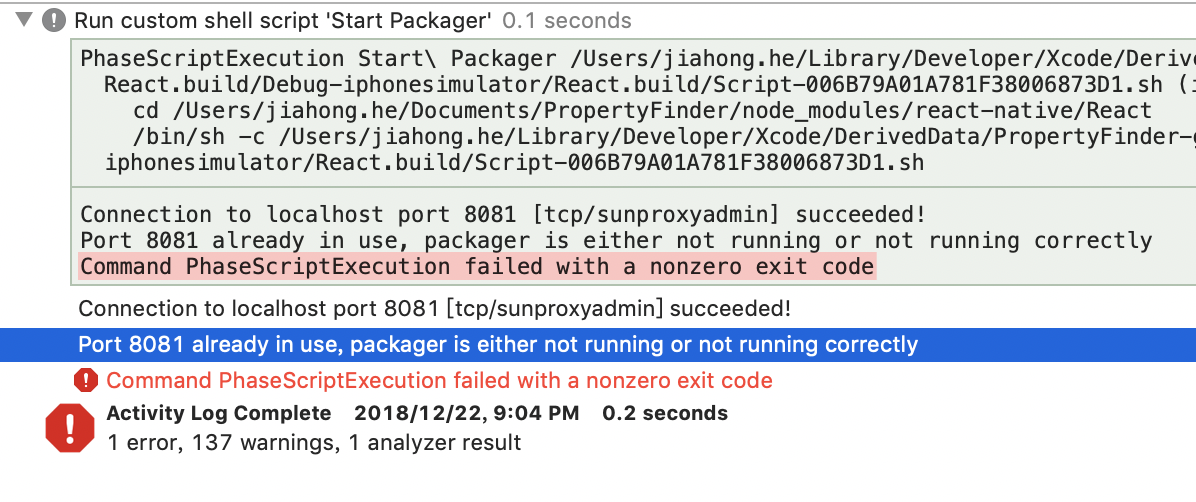Click the '2018/12/22, 9:04 PM' timestamp

pos(466,414)
